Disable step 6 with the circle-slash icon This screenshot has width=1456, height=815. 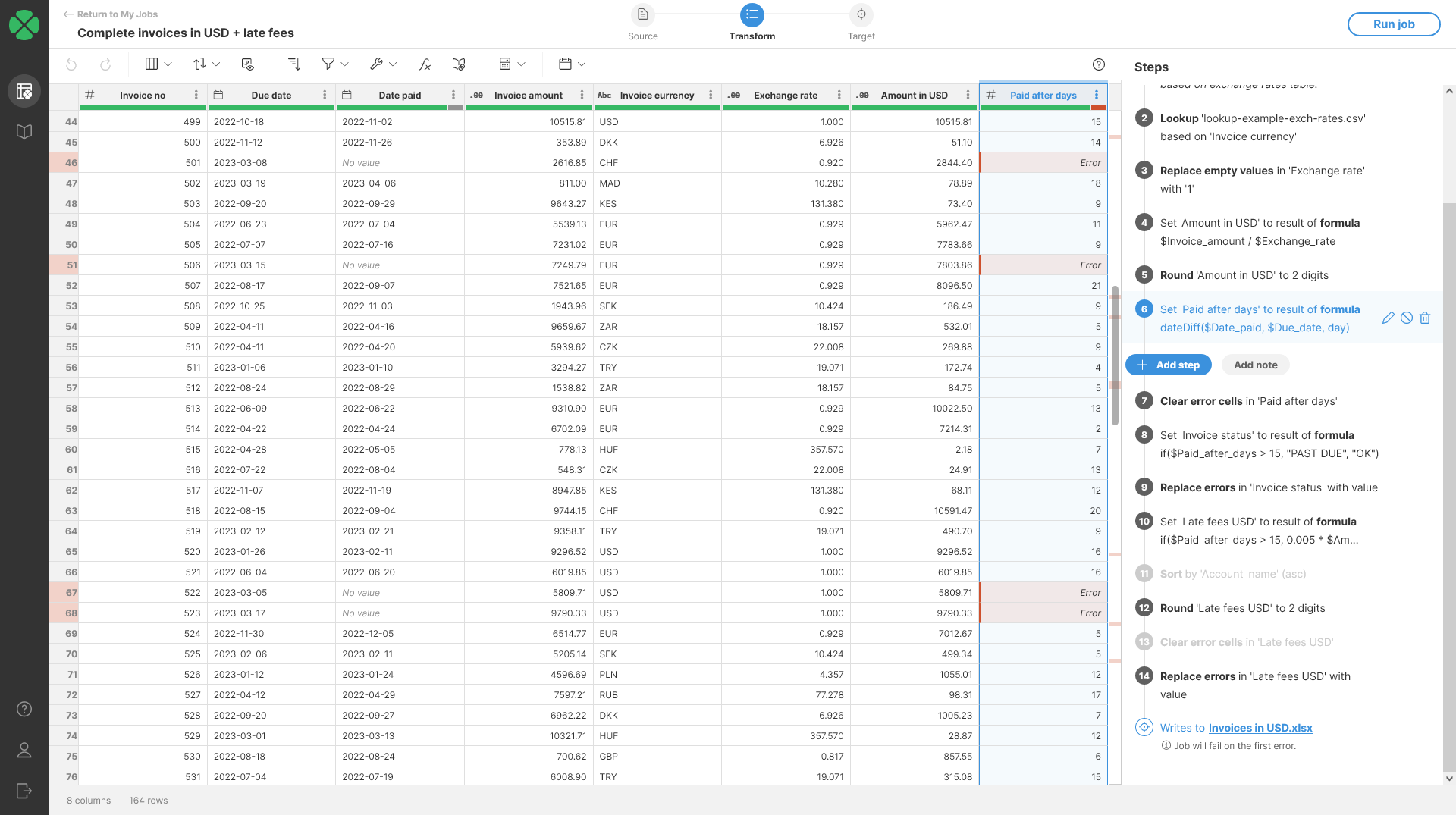point(1407,318)
